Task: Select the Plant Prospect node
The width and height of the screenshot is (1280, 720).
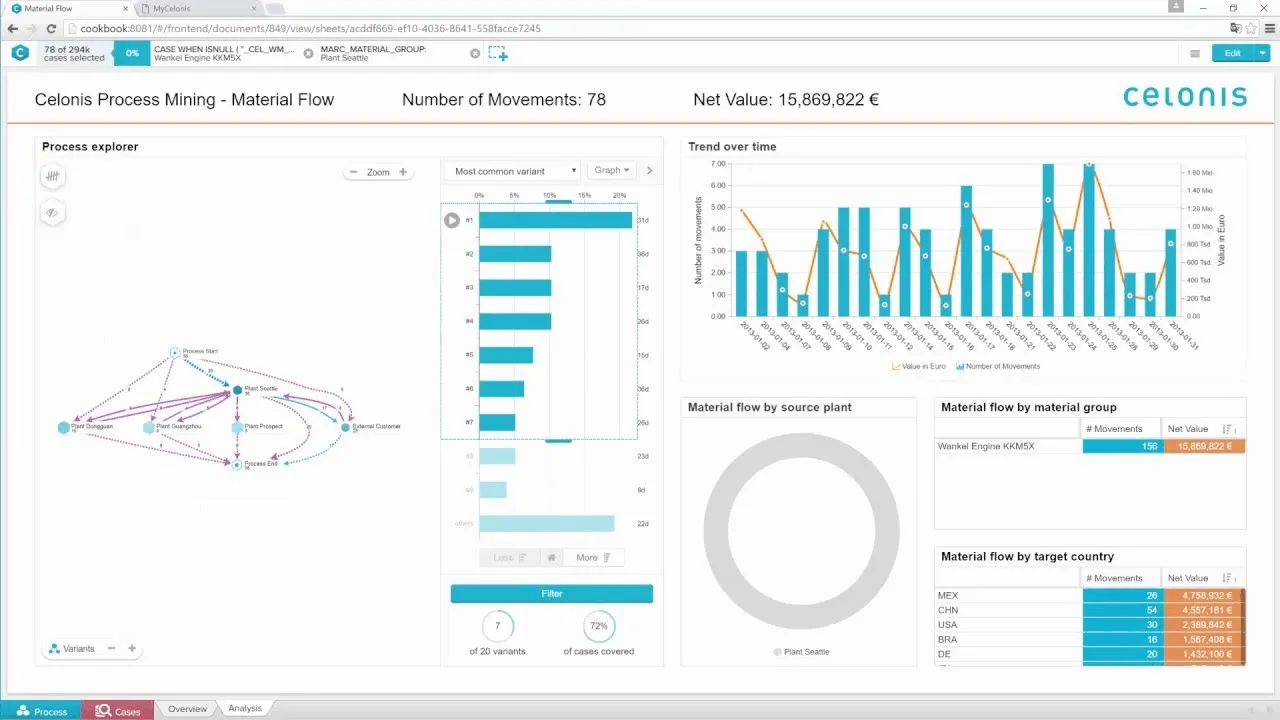Action: coord(237,427)
